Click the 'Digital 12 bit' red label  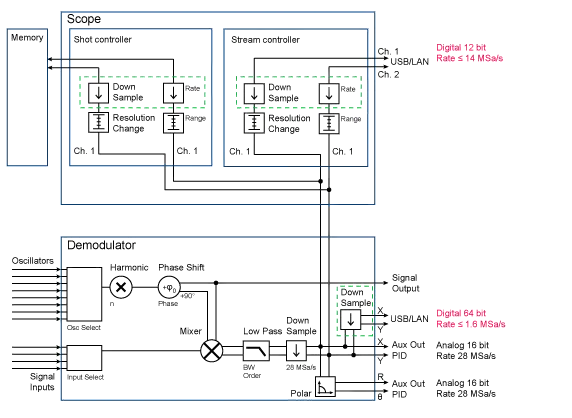[x=461, y=47]
